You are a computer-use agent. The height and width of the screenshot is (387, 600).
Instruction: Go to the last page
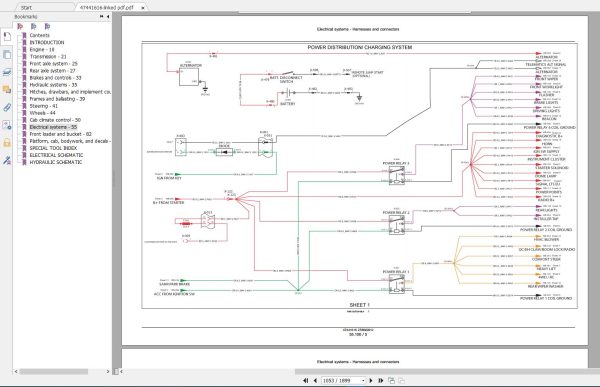click(380, 380)
